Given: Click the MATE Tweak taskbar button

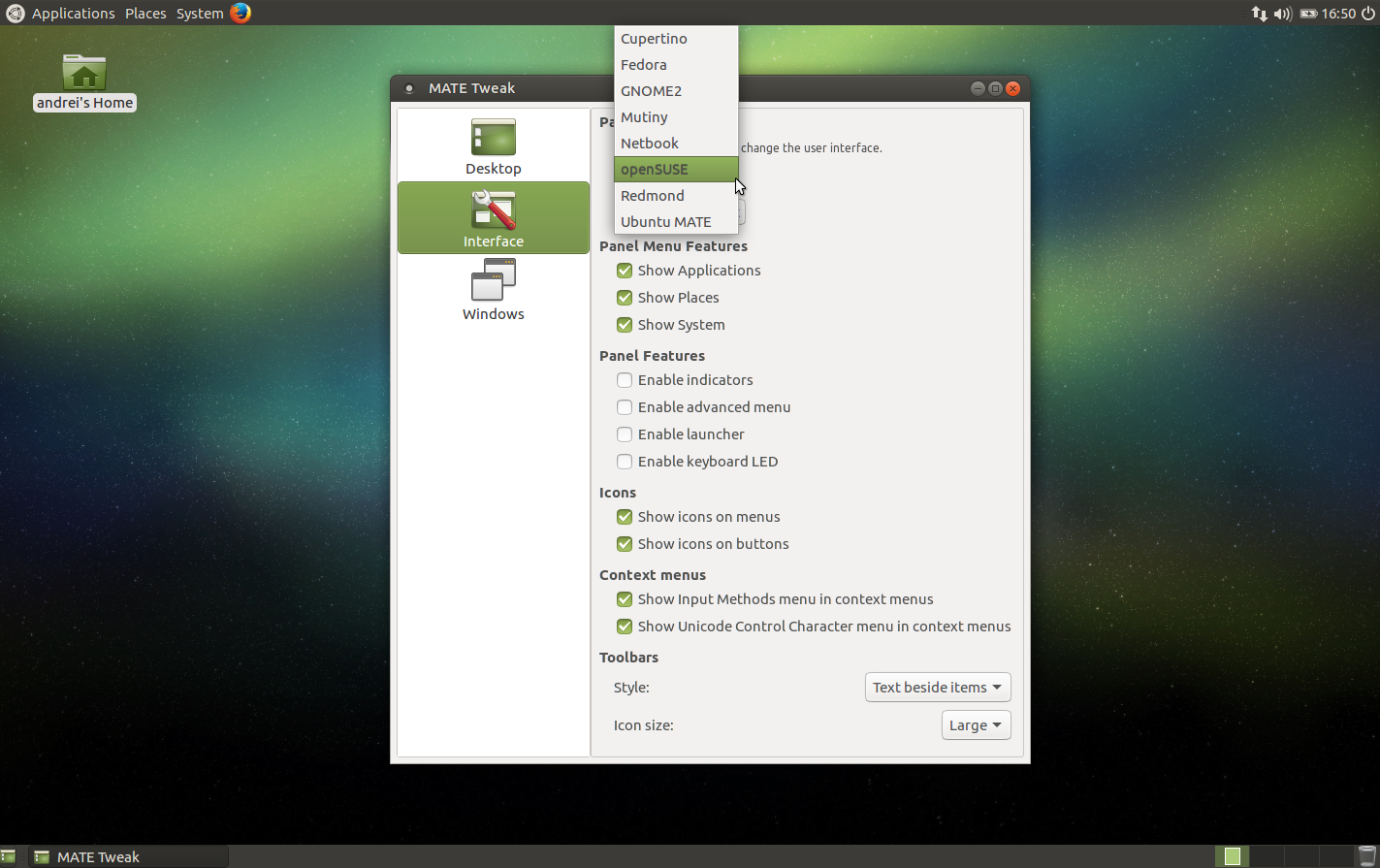Looking at the screenshot, I should pyautogui.click(x=126, y=856).
